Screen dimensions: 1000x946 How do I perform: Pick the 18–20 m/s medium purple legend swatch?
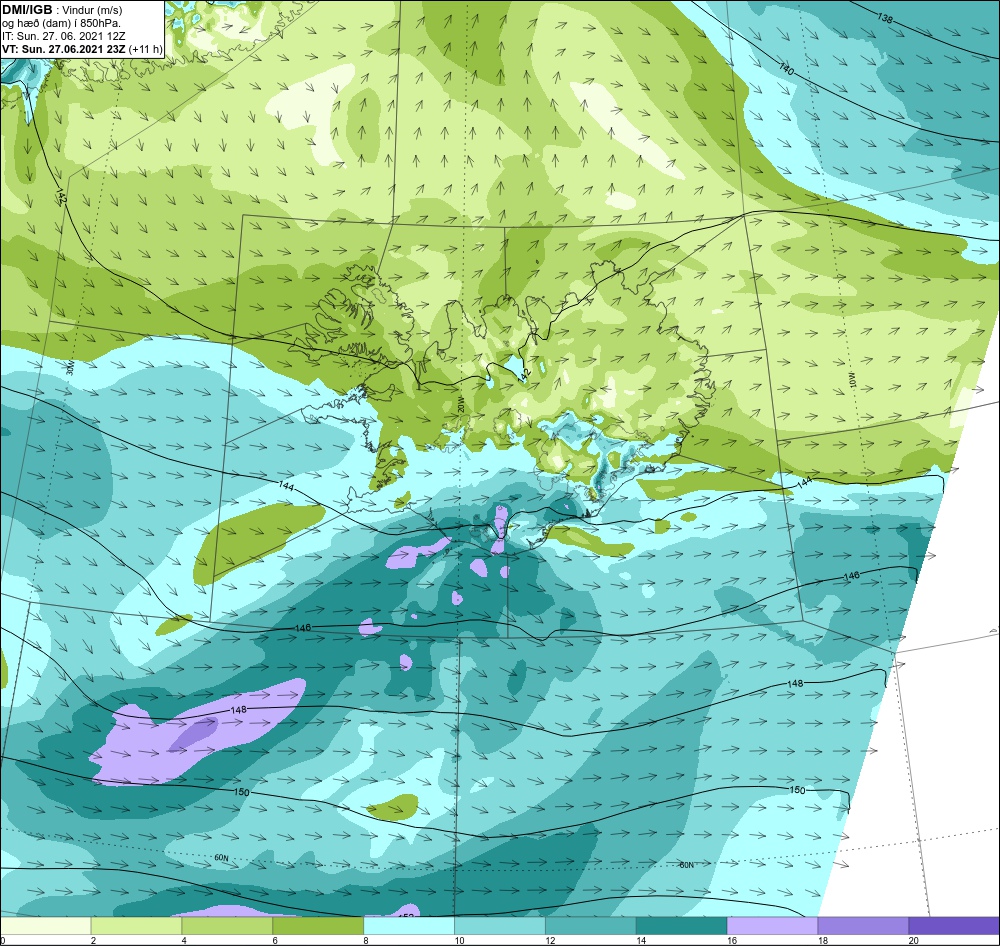coord(864,925)
